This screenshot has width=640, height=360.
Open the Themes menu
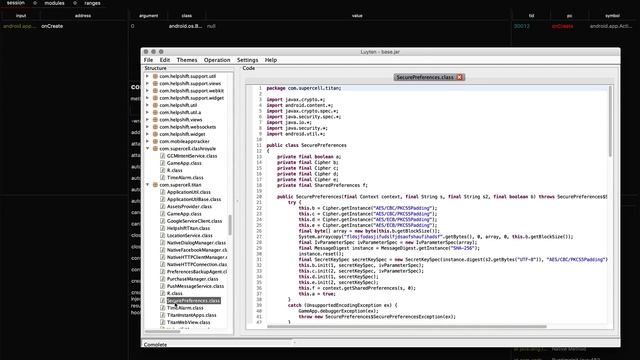187,60
